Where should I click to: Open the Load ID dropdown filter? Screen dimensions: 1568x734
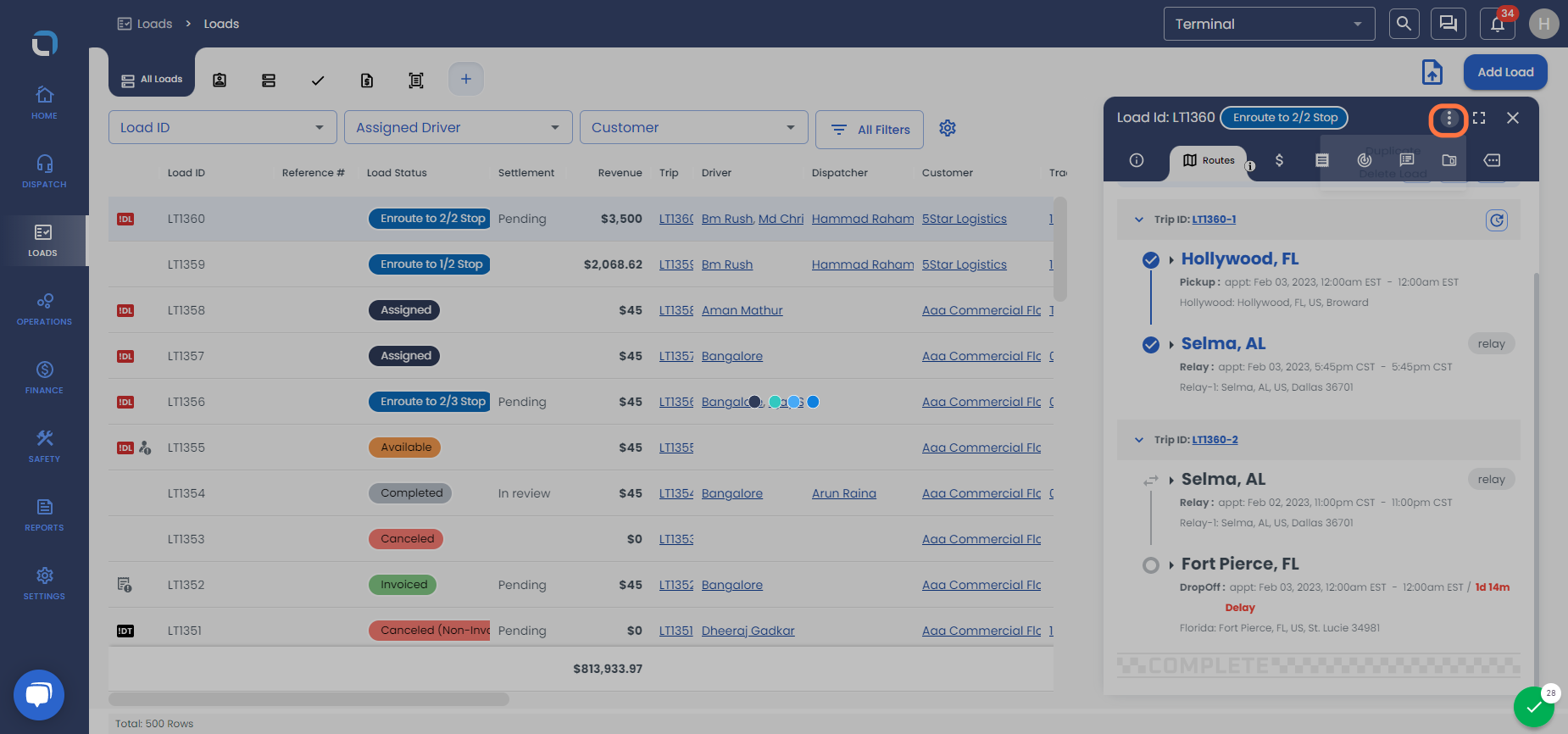click(x=223, y=127)
